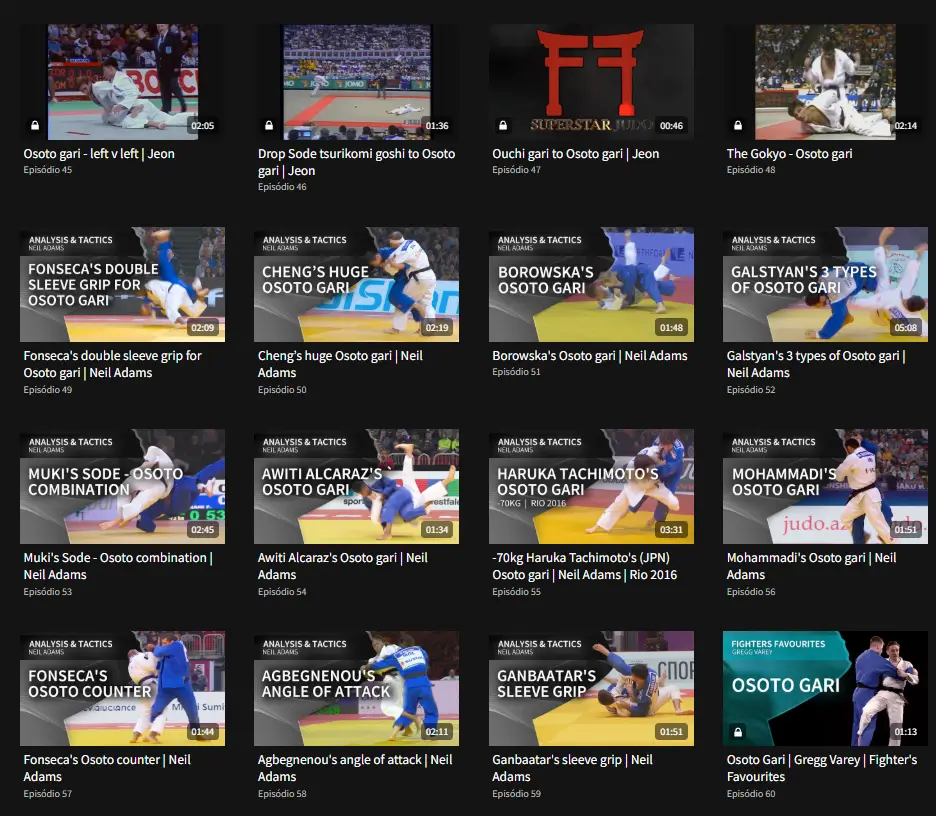Viewport: 936px width, 816px height.
Task: Click The Gokyo - Osoto gari title
Action: pos(789,153)
